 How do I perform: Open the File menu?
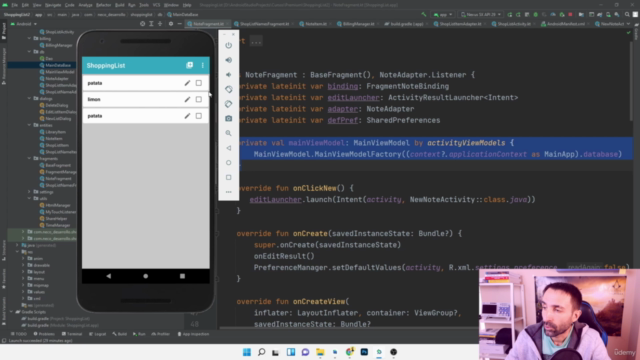coord(14,5)
